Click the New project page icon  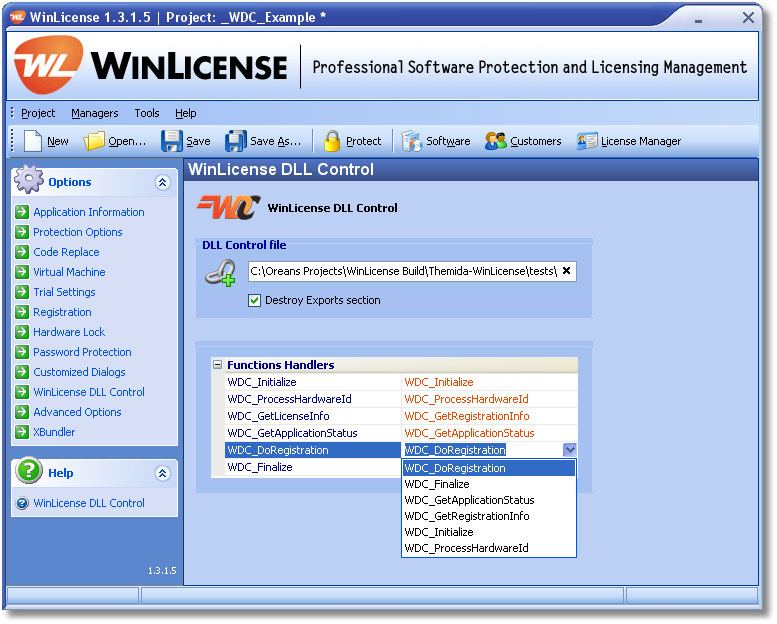click(33, 141)
